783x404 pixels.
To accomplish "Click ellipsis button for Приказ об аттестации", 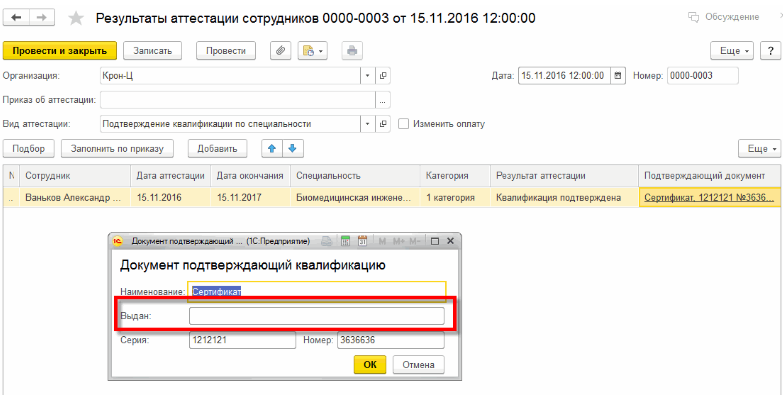I will point(383,100).
